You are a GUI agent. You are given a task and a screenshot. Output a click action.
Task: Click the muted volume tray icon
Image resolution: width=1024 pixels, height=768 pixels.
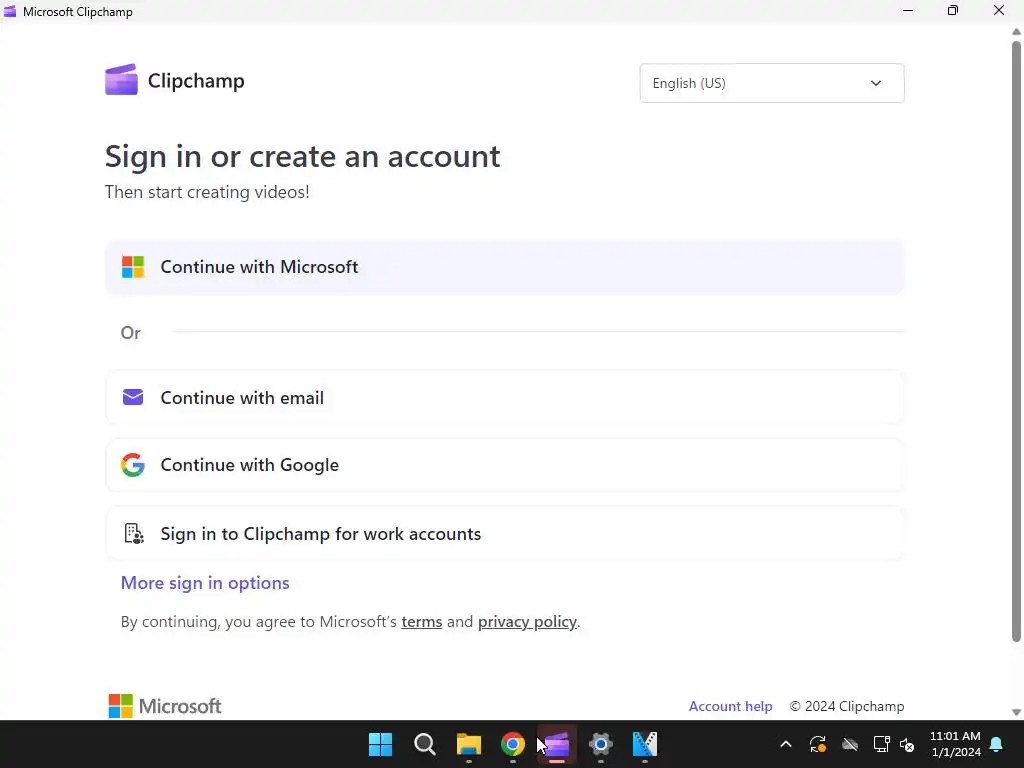click(x=906, y=744)
